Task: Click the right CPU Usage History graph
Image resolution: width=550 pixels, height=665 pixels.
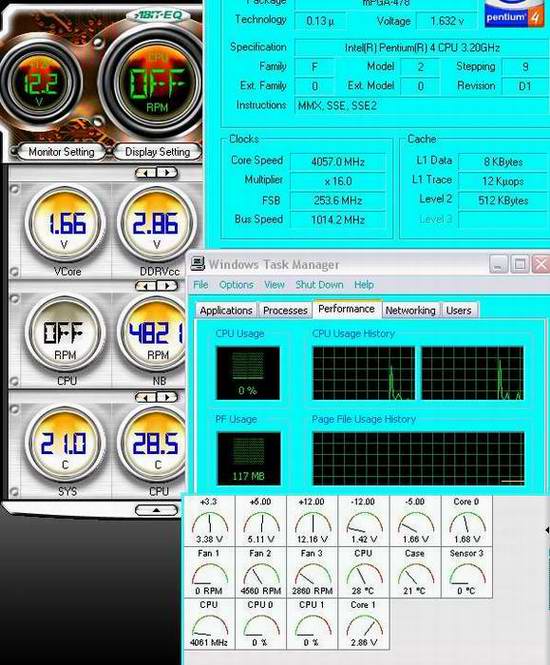Action: point(472,373)
